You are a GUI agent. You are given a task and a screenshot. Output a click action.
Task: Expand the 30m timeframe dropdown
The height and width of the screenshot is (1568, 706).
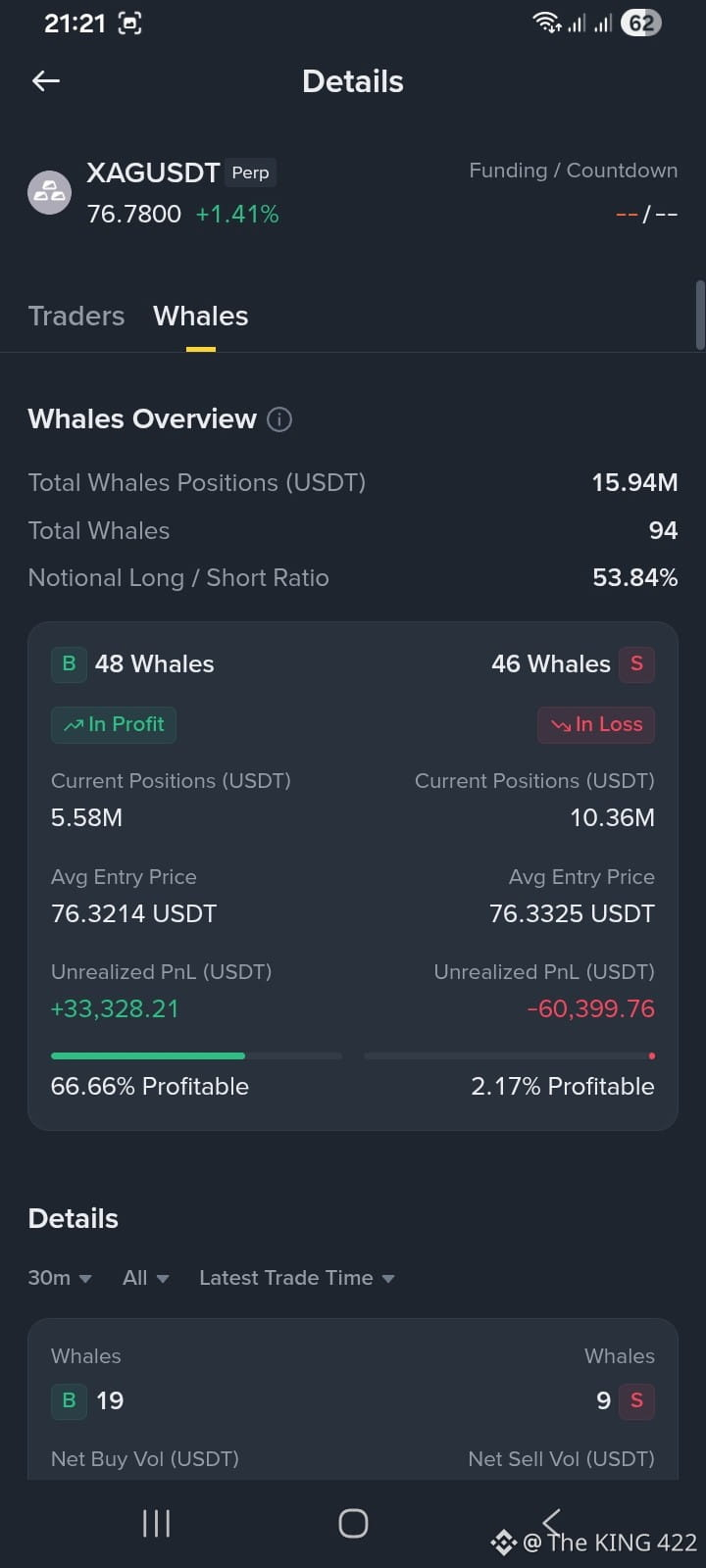60,1278
